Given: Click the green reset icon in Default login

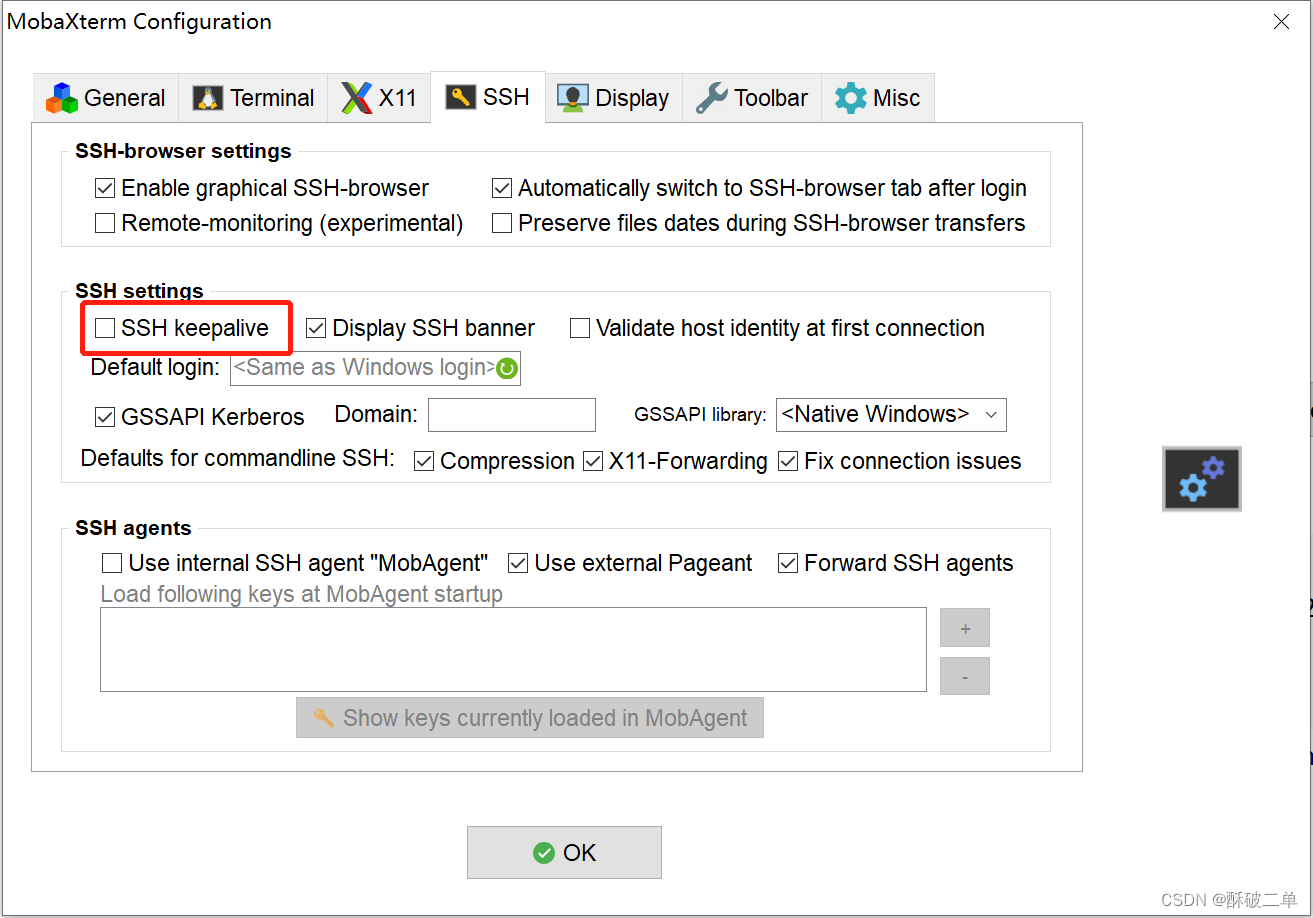Looking at the screenshot, I should point(507,369).
